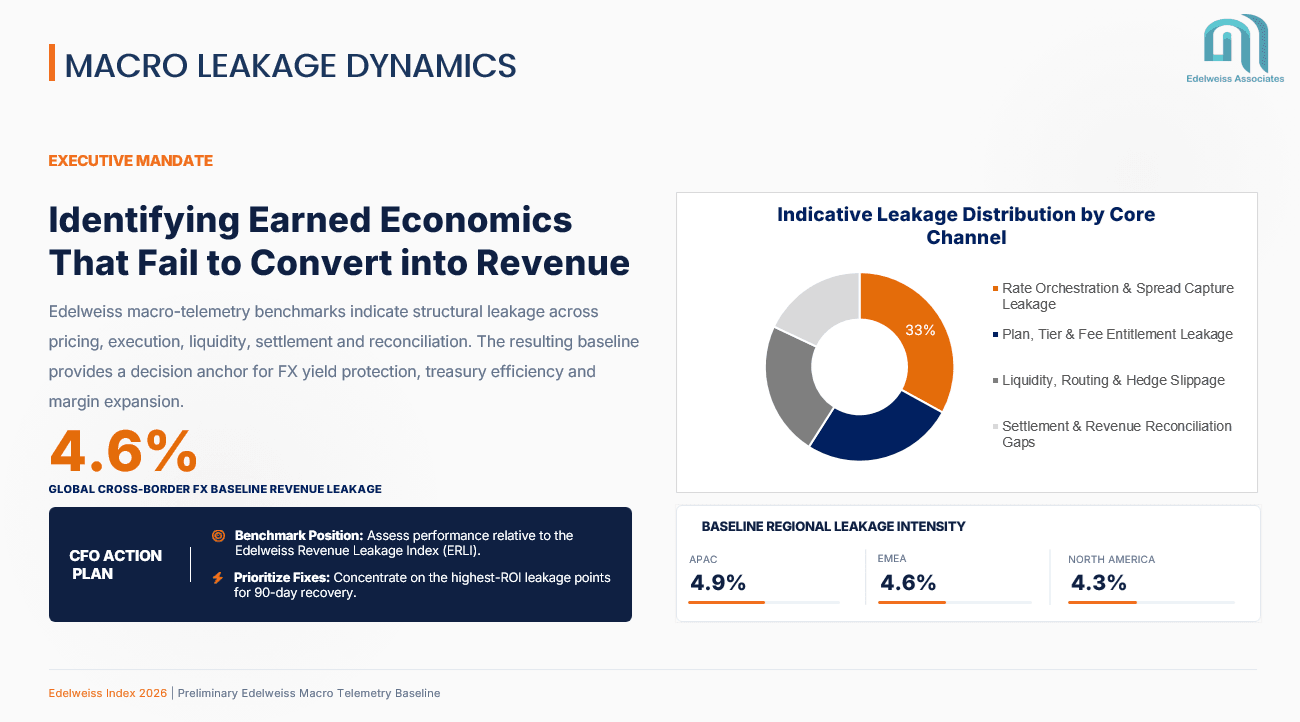Click the Prioritize Fixes lightning icon
The width and height of the screenshot is (1300, 722).
coord(218,578)
